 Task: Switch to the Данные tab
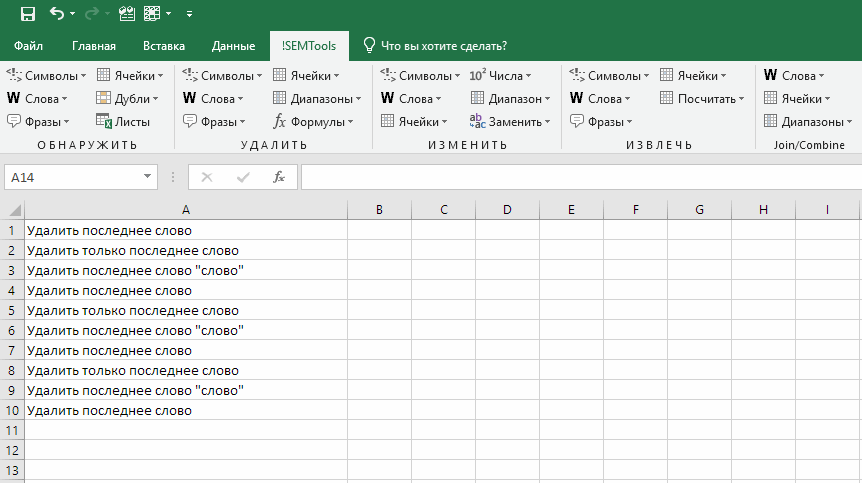click(233, 46)
